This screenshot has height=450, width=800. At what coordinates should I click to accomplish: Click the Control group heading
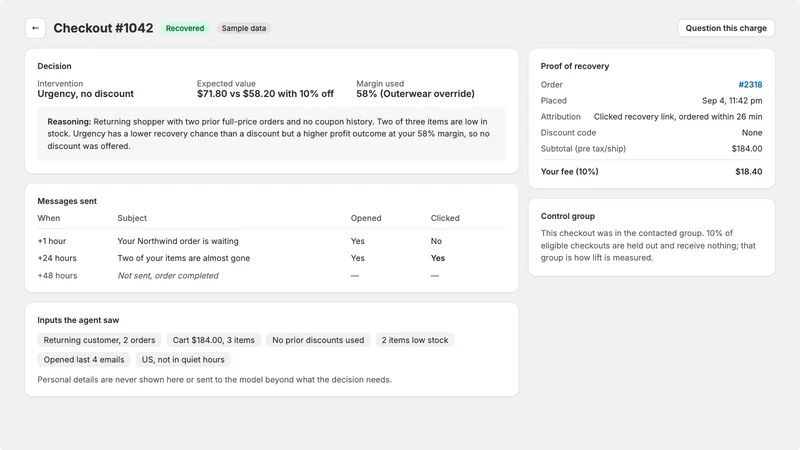coord(567,216)
